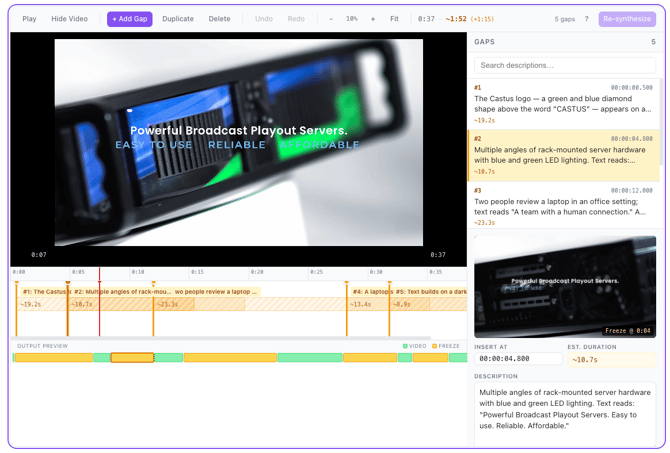This screenshot has height=453, width=670.
Task: Click the zoom in plus icon
Action: click(x=373, y=19)
